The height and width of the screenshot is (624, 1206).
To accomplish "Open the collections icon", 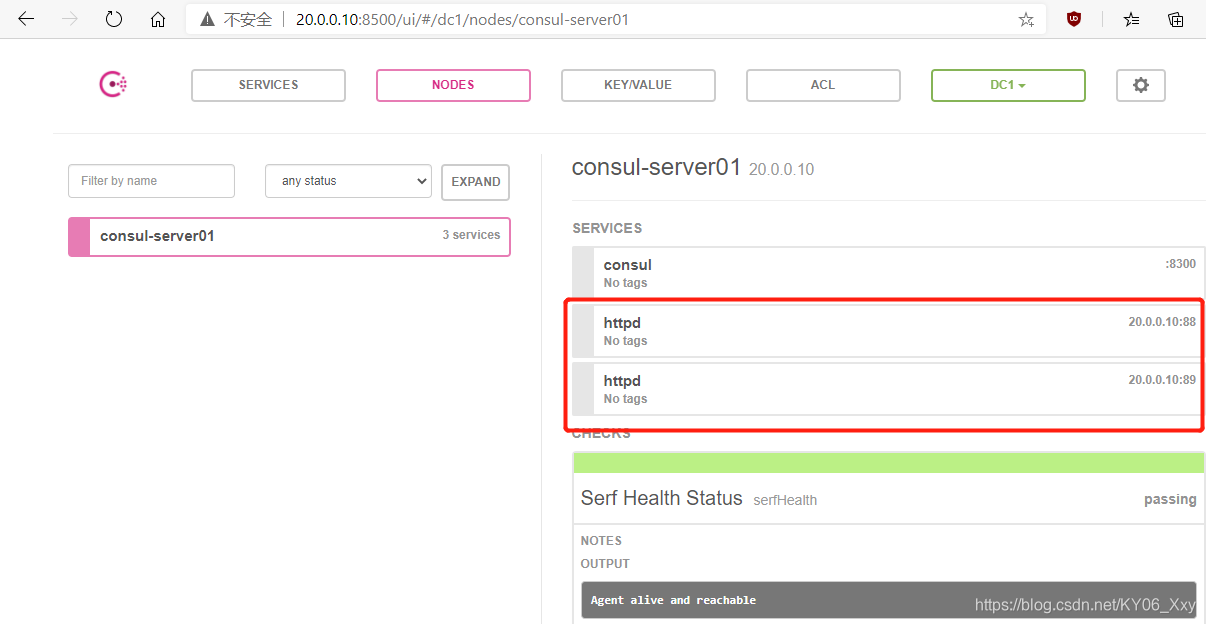I will pos(1176,19).
